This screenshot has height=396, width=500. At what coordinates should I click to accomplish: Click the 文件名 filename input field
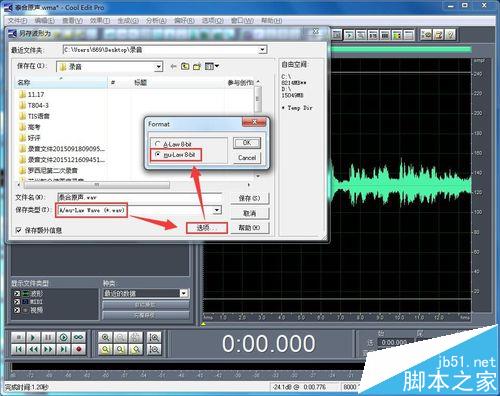[139, 197]
